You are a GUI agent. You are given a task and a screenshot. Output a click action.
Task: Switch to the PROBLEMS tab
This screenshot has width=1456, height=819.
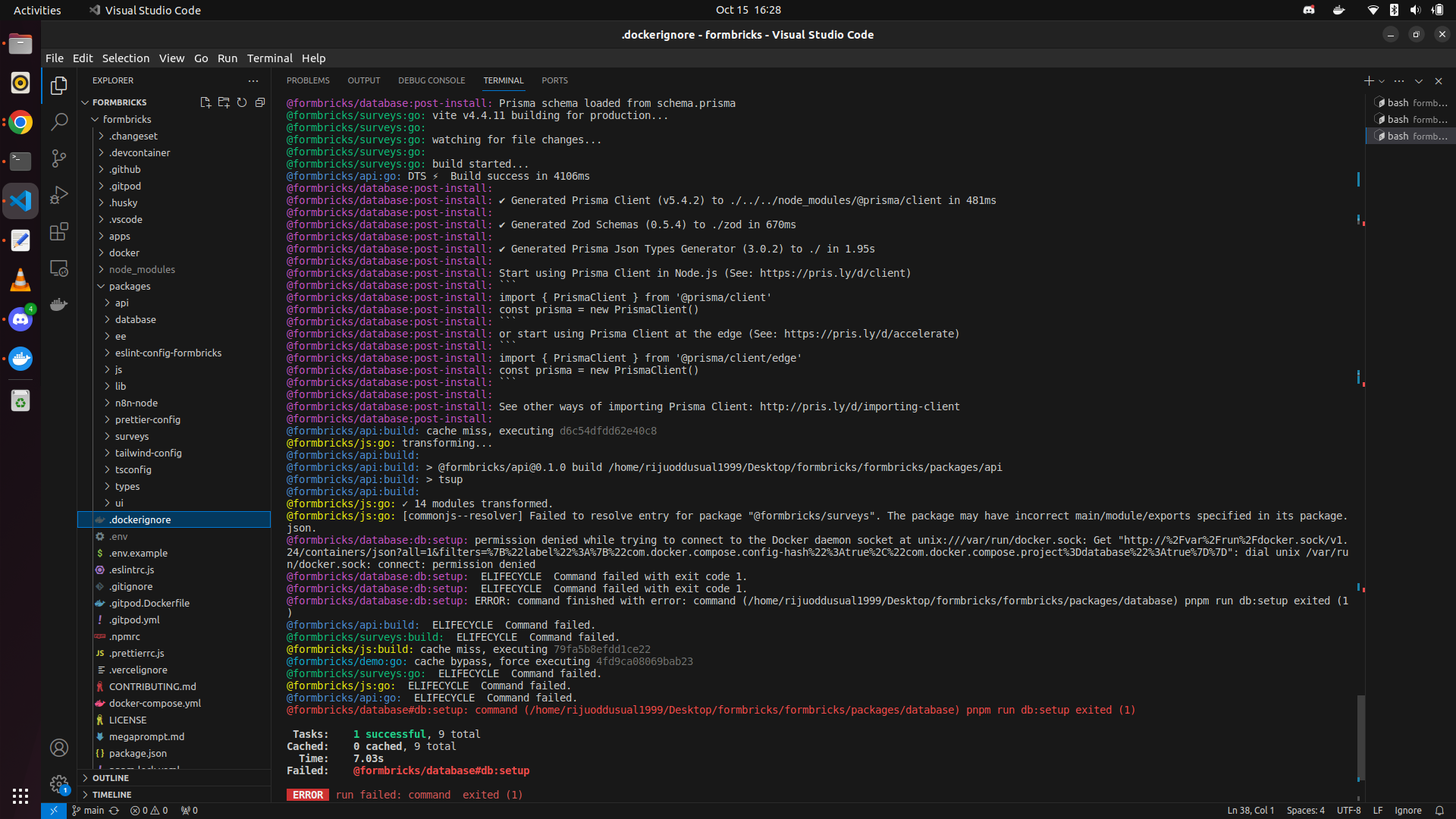coord(308,80)
